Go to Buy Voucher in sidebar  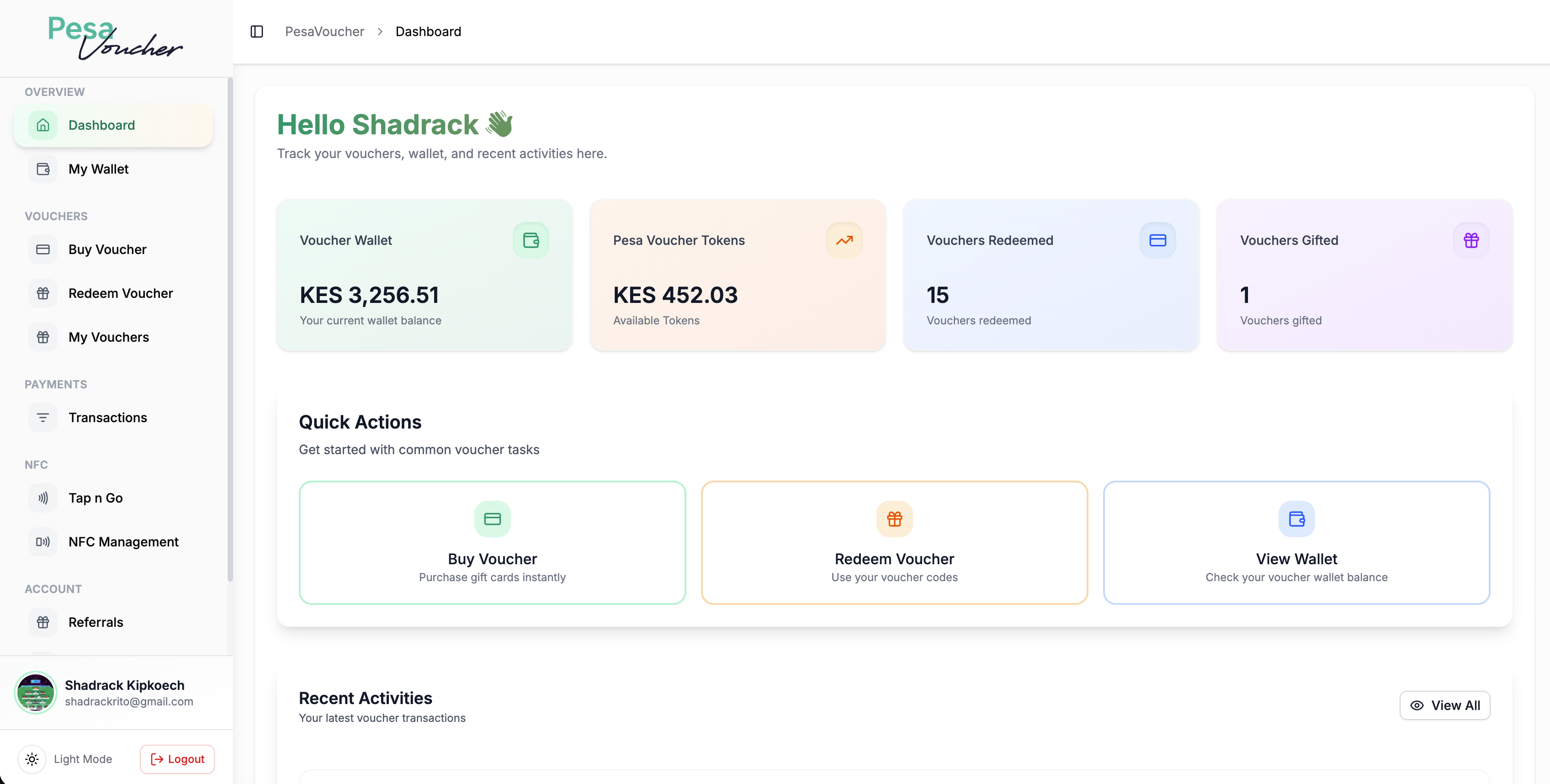coord(113,249)
